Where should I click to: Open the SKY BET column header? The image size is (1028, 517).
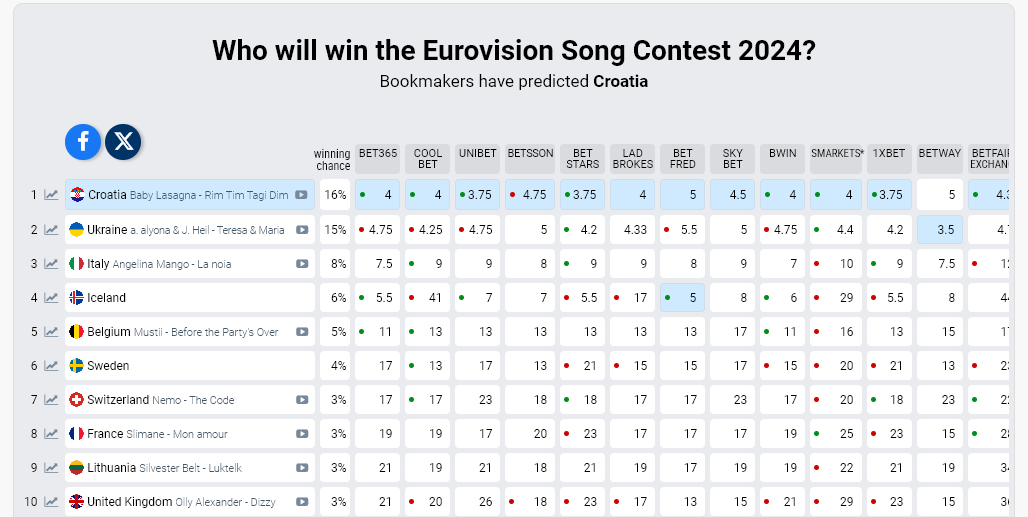(733, 158)
